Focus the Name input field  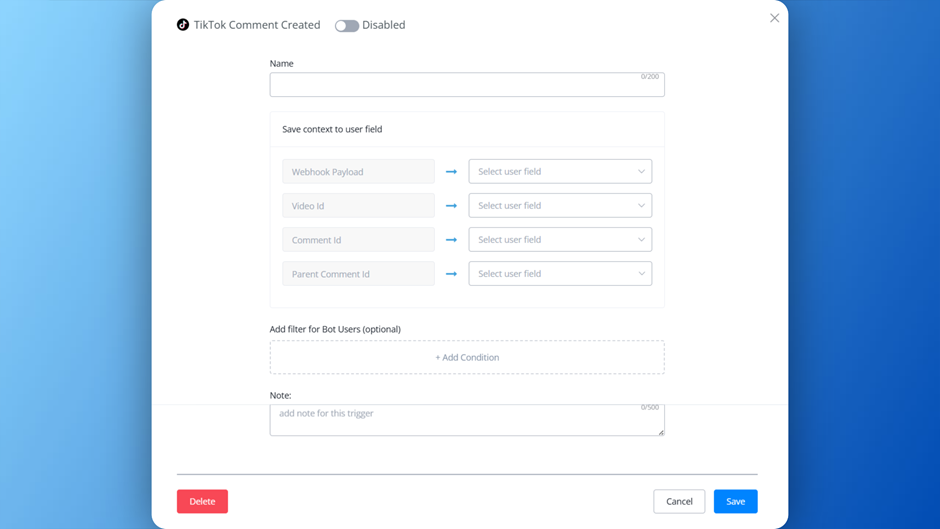coord(466,85)
